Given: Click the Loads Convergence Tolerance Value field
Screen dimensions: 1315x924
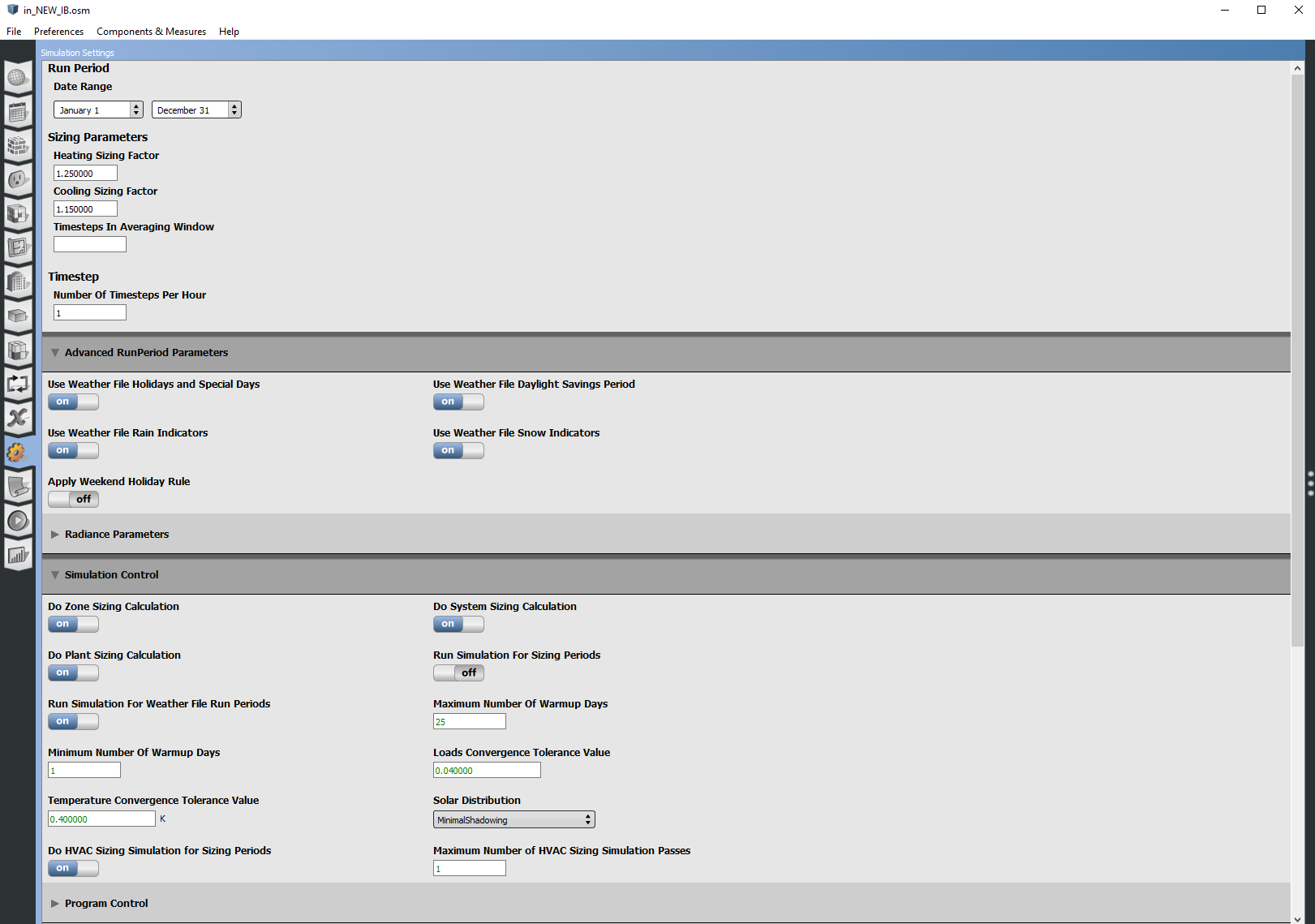Looking at the screenshot, I should (487, 770).
